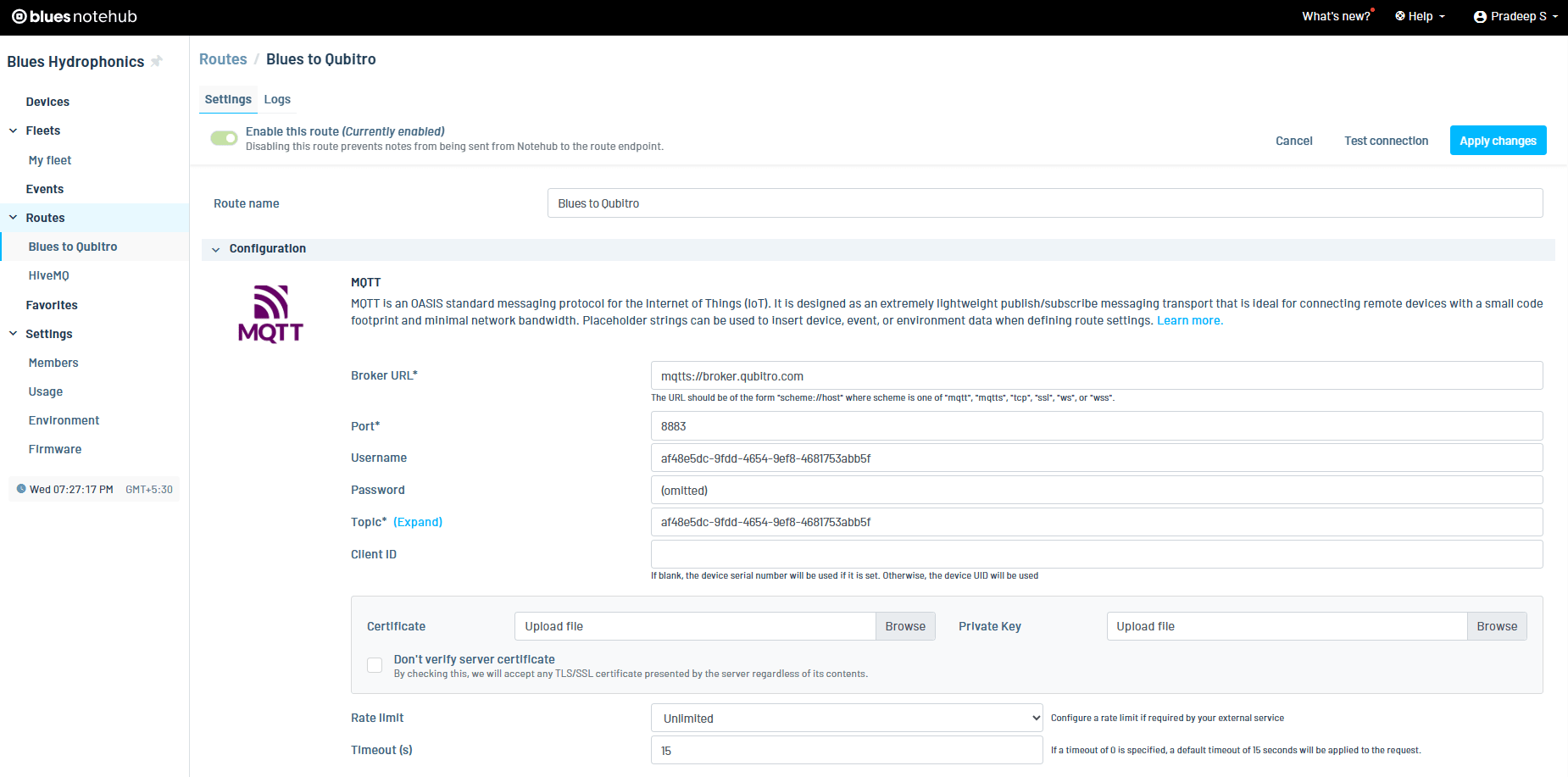Image resolution: width=1568 pixels, height=777 pixels.
Task: Click the Apply changes button
Action: pyautogui.click(x=1498, y=141)
